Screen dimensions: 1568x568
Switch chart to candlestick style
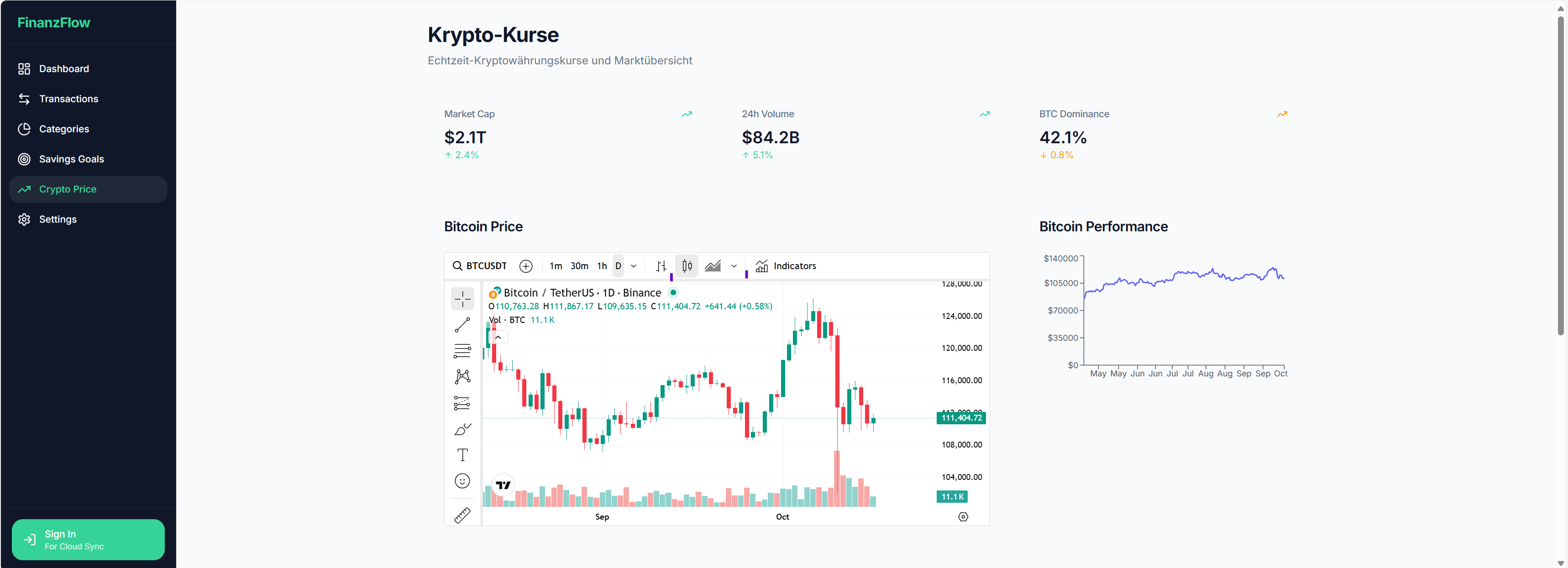click(687, 266)
